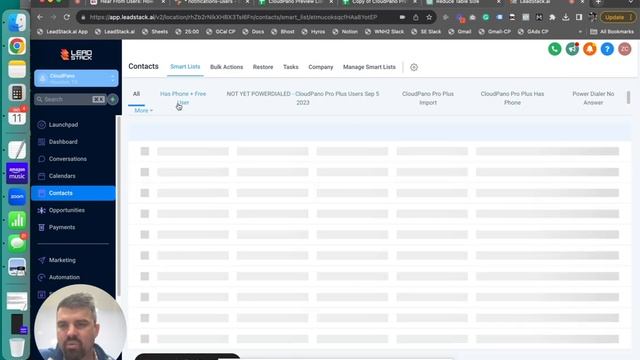Open Calculator from the Dock
This screenshot has width=640, height=360.
point(17,93)
